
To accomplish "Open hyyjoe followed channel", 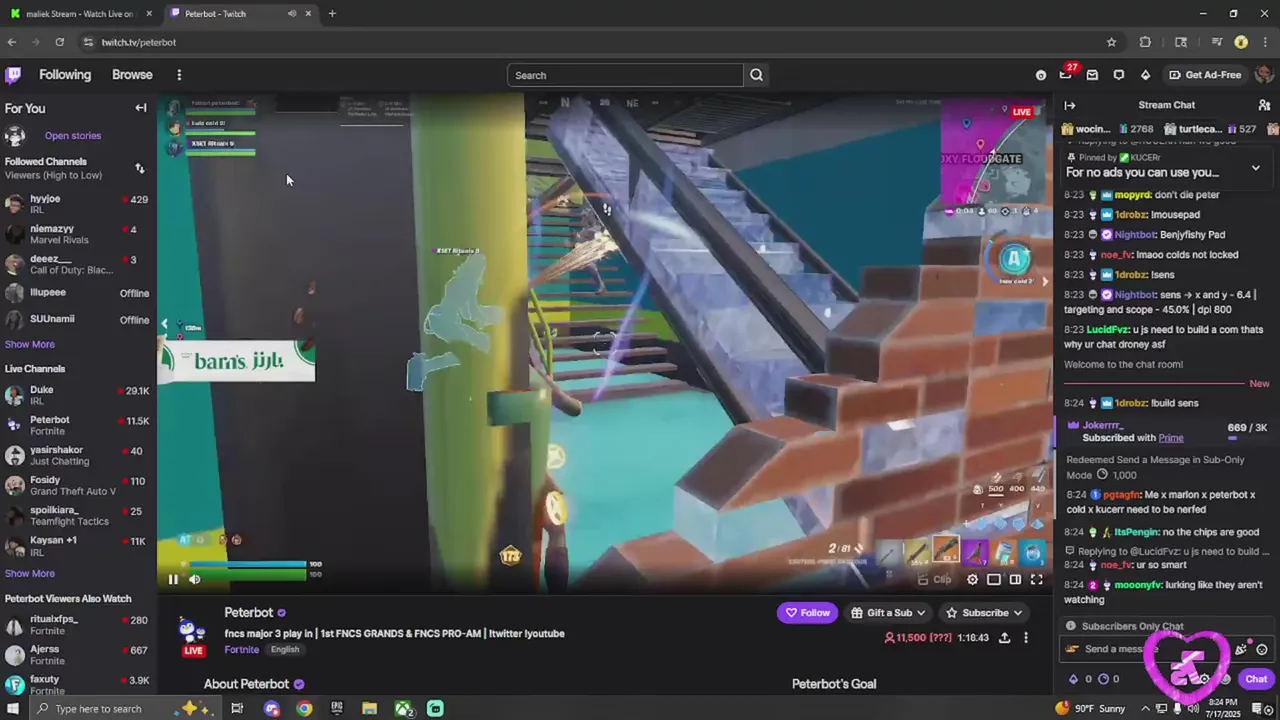I will point(78,204).
